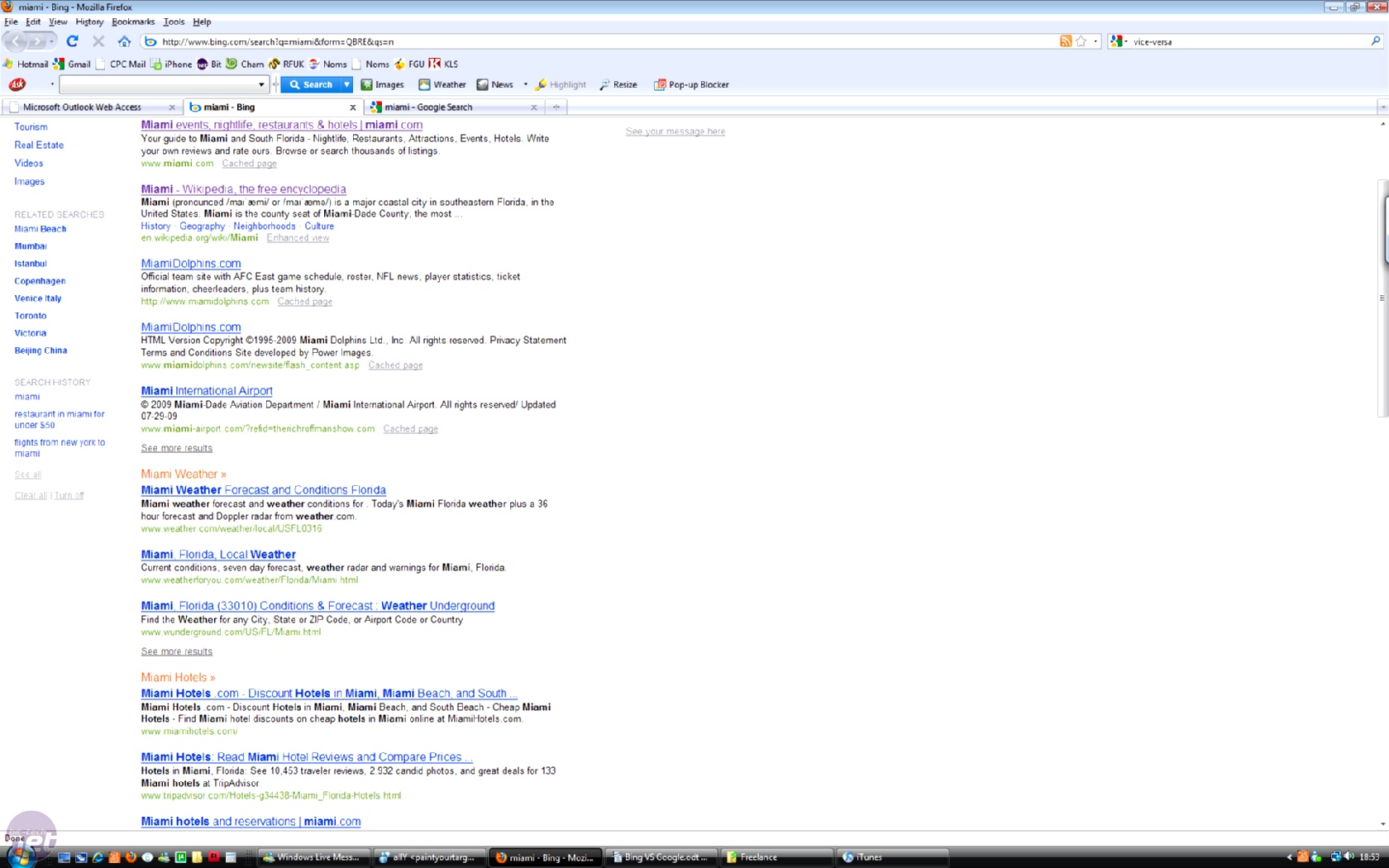Click the vice-versa search box

point(1248,41)
